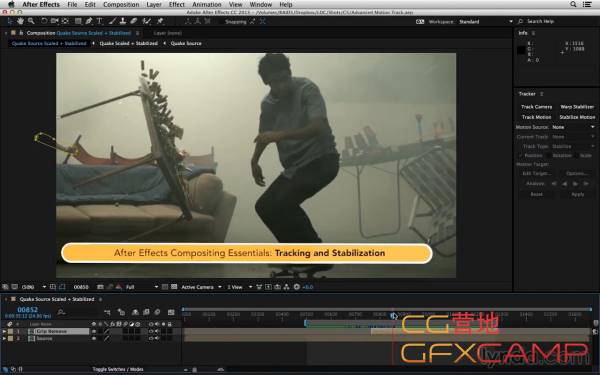This screenshot has height=375, width=600.
Task: Select the Pen tool
Action: pos(89,21)
